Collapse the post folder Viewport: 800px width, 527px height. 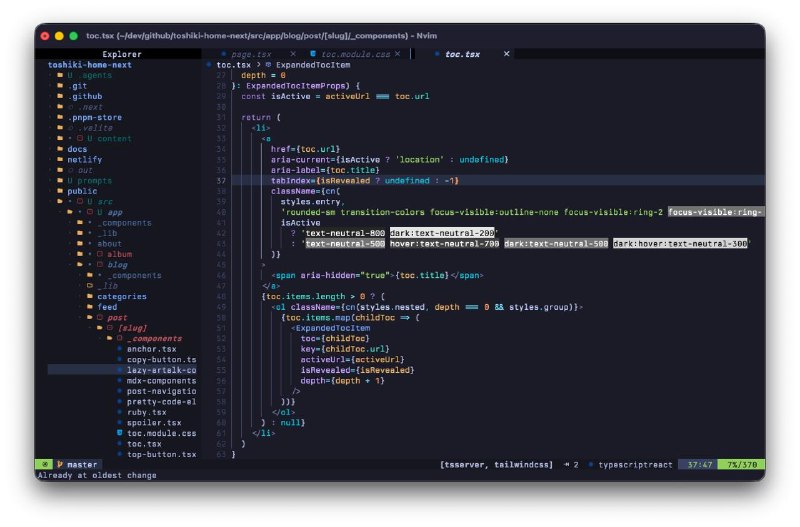(x=117, y=317)
